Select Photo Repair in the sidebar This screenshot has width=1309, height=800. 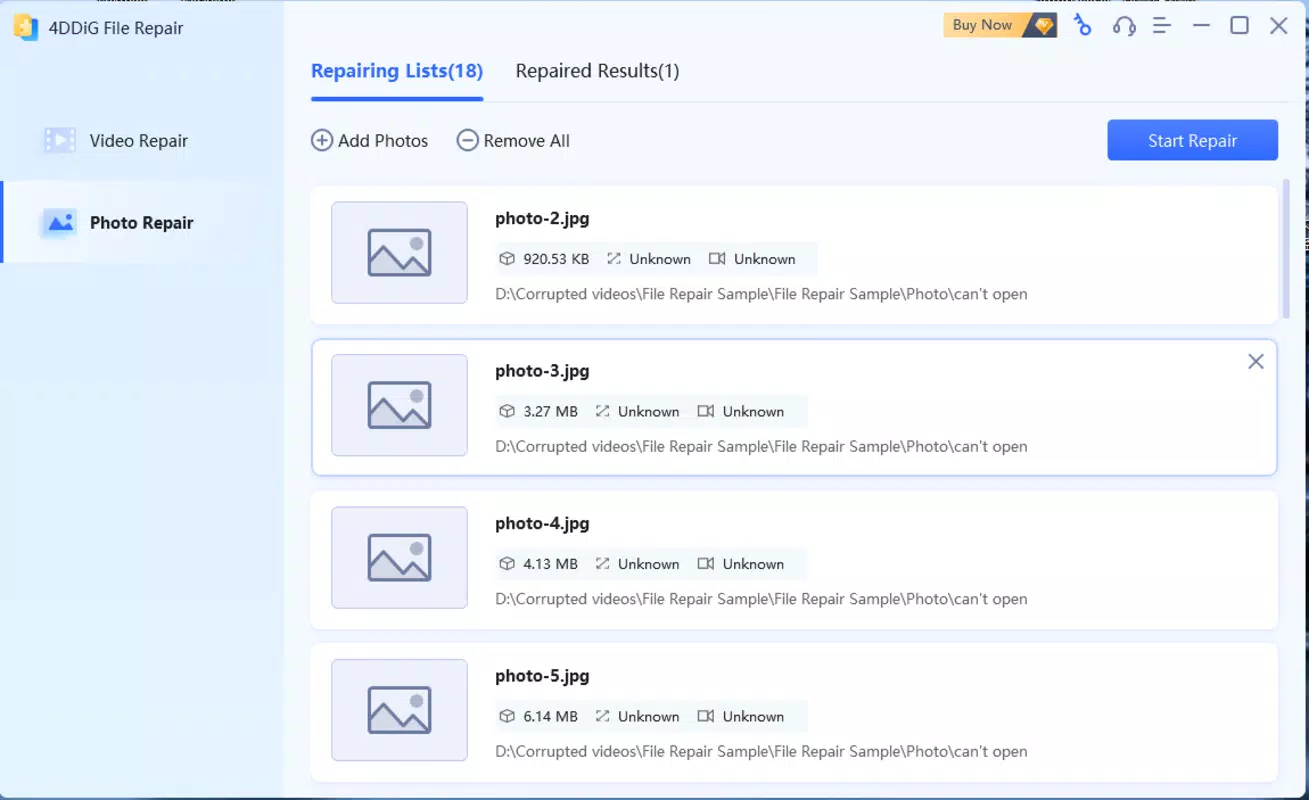click(x=142, y=222)
